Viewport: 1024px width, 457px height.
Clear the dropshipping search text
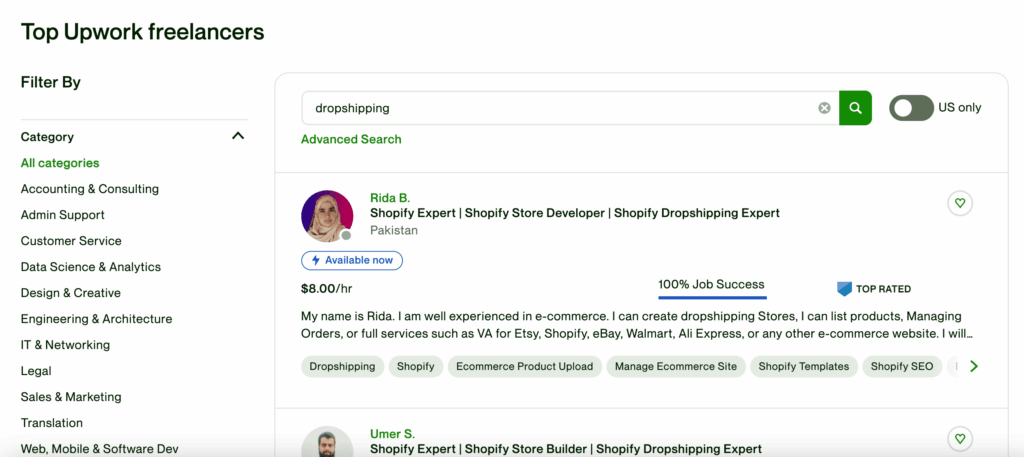coord(825,108)
